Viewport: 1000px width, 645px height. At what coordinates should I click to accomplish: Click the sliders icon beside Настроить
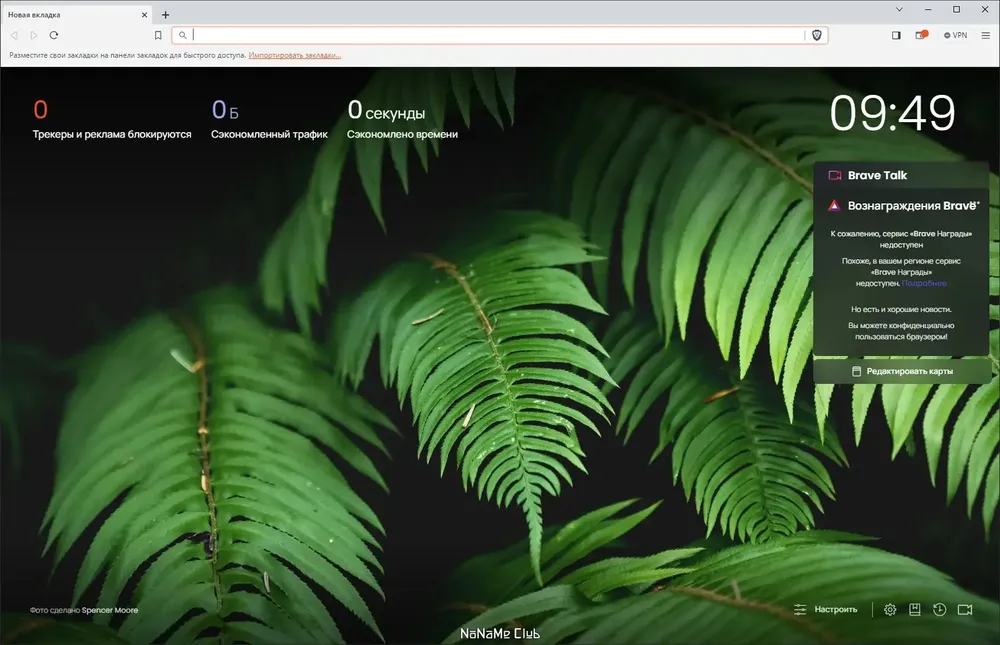[x=800, y=610]
